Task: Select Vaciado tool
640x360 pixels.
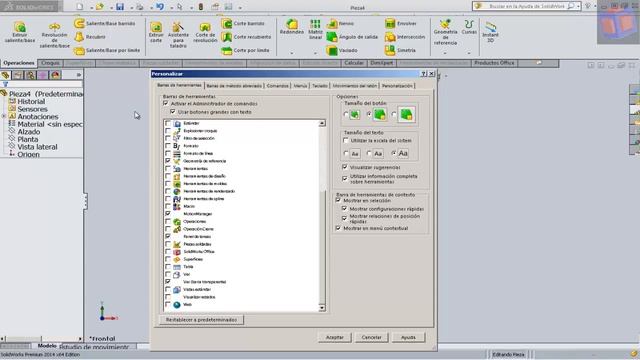Action: click(342, 50)
